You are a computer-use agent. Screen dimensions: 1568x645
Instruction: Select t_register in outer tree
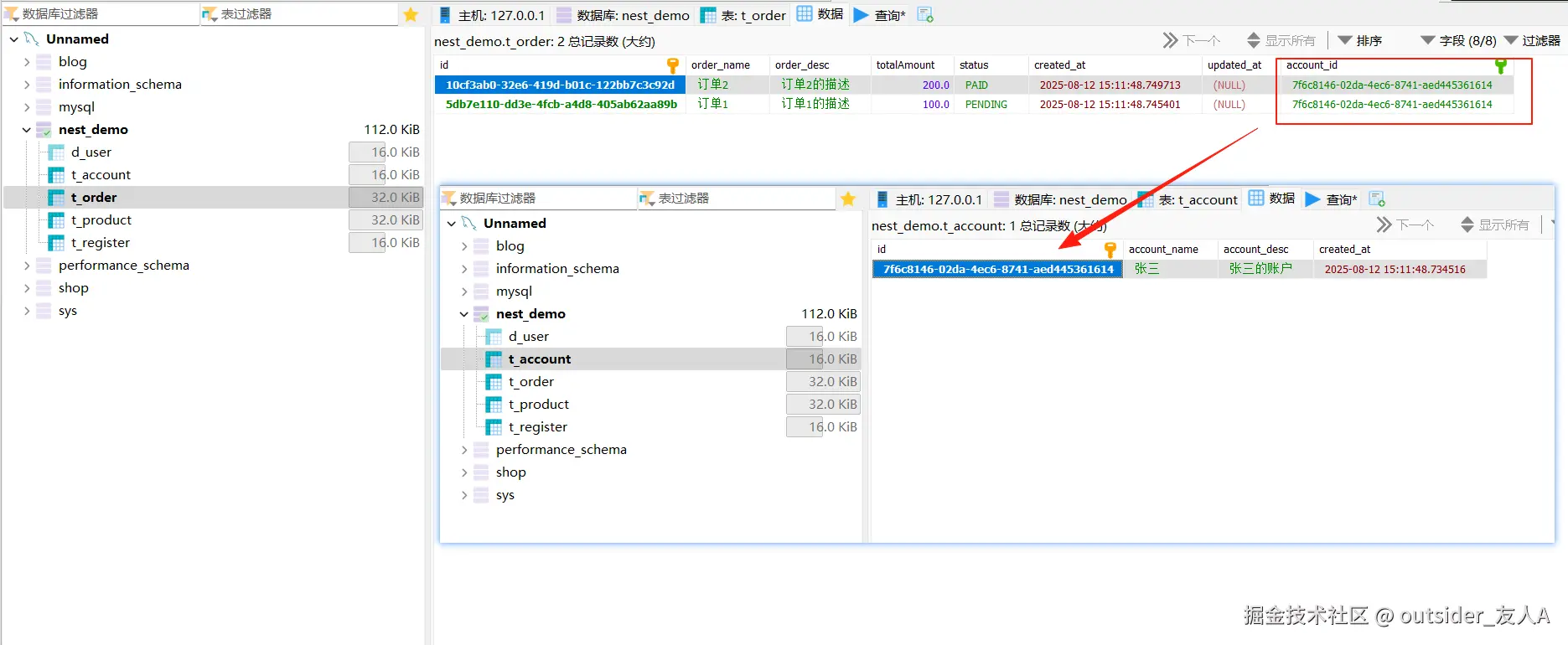[x=101, y=243]
